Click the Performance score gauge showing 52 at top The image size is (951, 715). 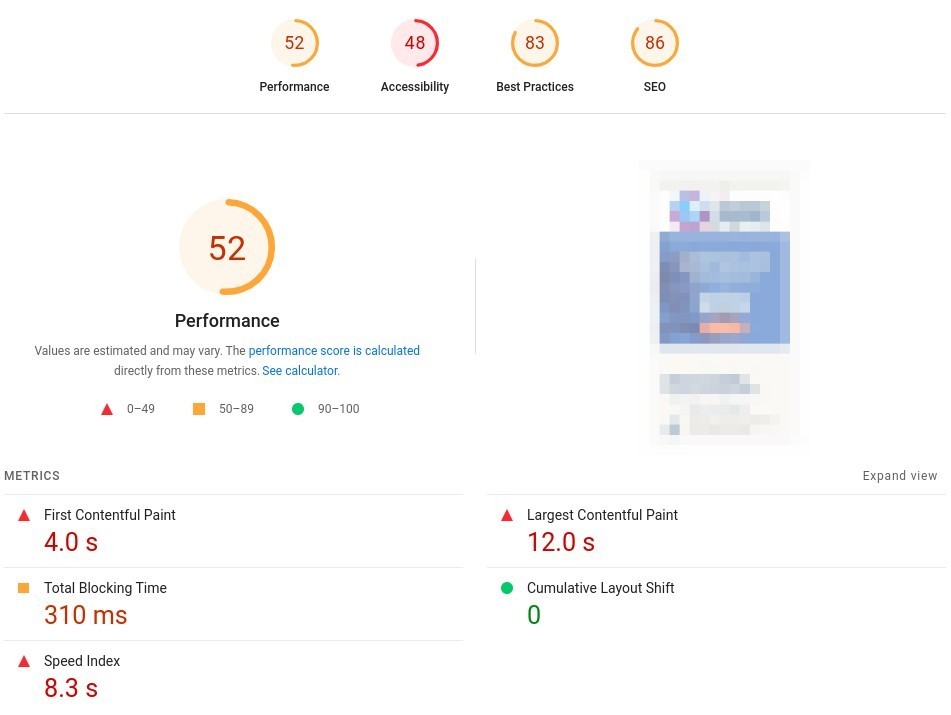coord(294,43)
